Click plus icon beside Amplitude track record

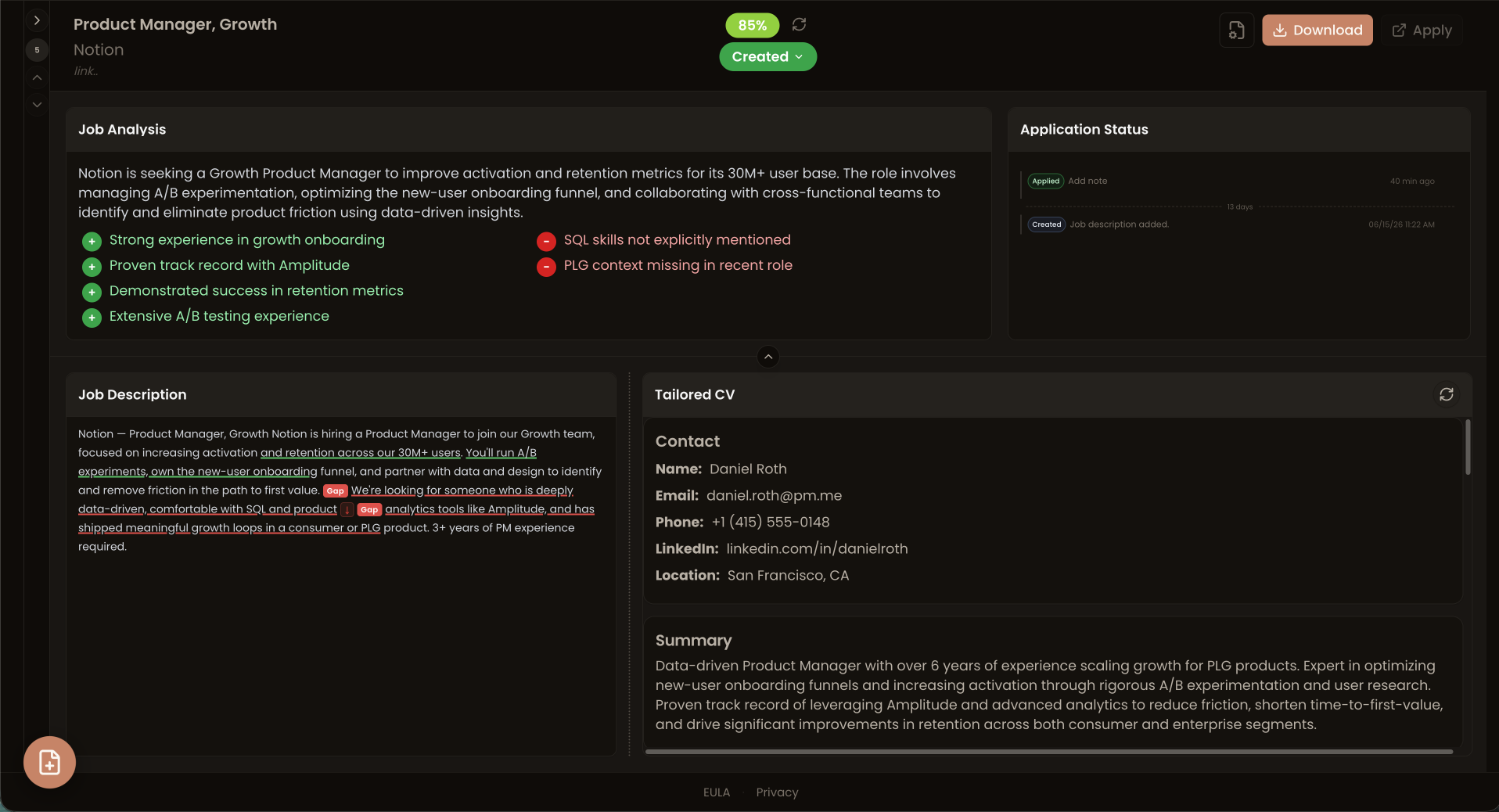[92, 267]
